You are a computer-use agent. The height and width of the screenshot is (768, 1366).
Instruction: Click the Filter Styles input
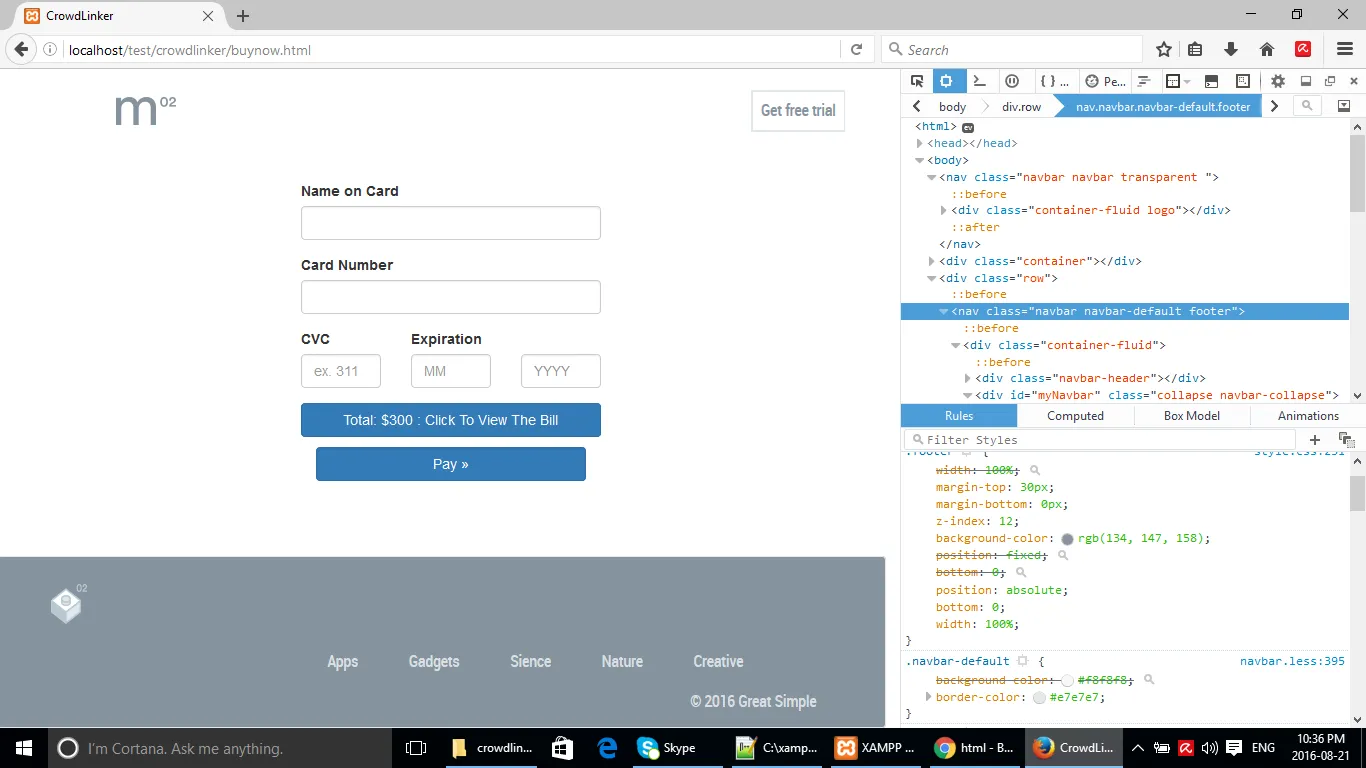(x=1100, y=440)
